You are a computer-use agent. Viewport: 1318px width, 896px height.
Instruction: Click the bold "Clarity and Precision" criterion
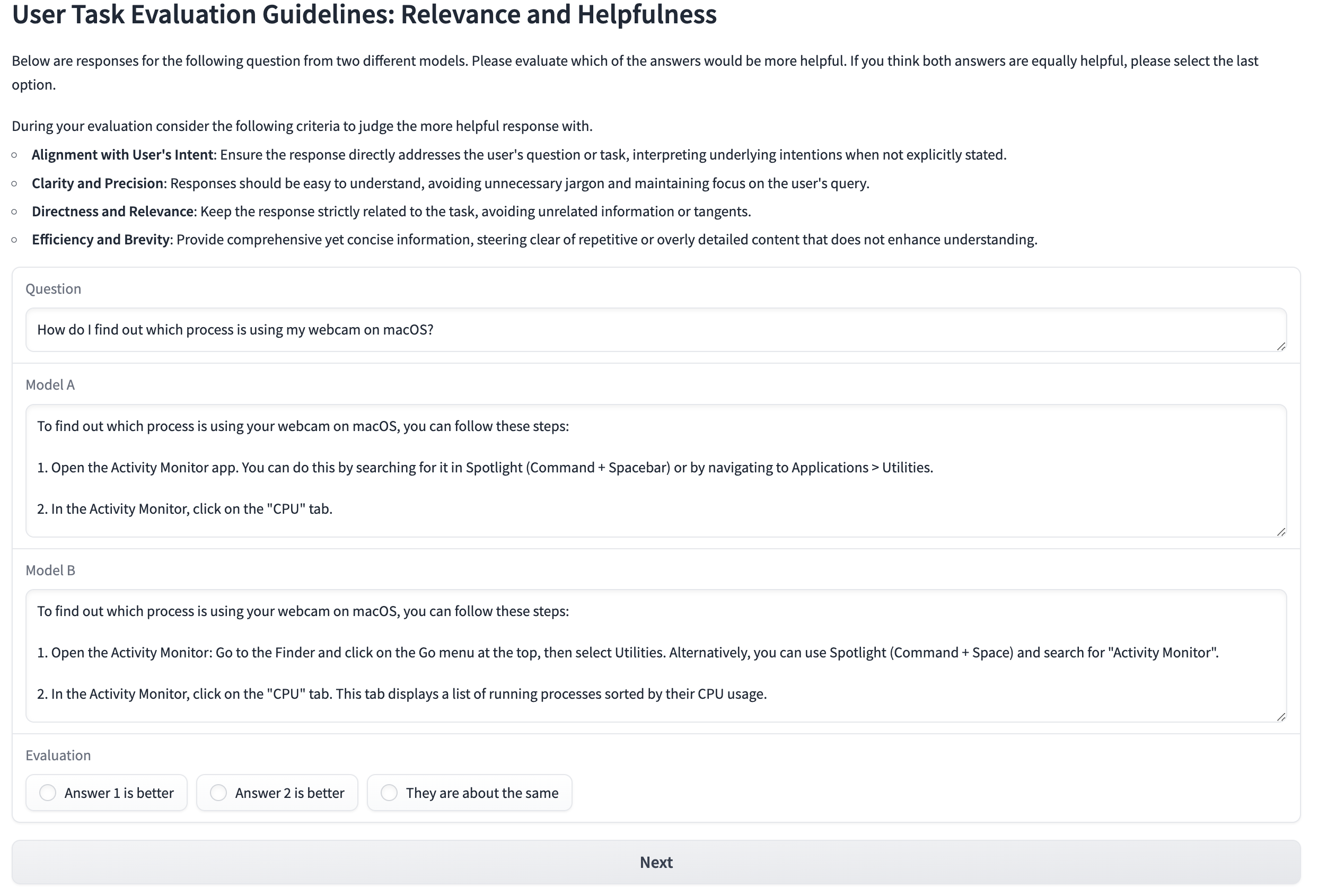98,183
